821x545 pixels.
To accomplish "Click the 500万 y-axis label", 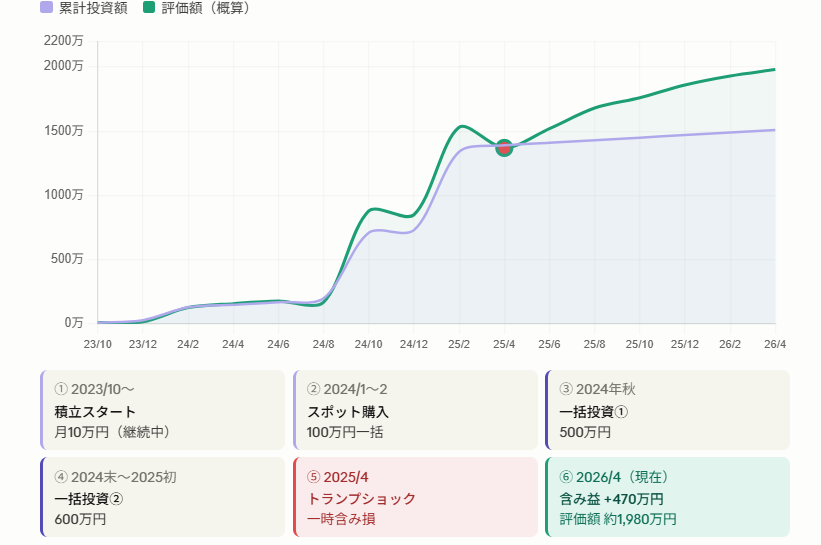I will click(68, 259).
